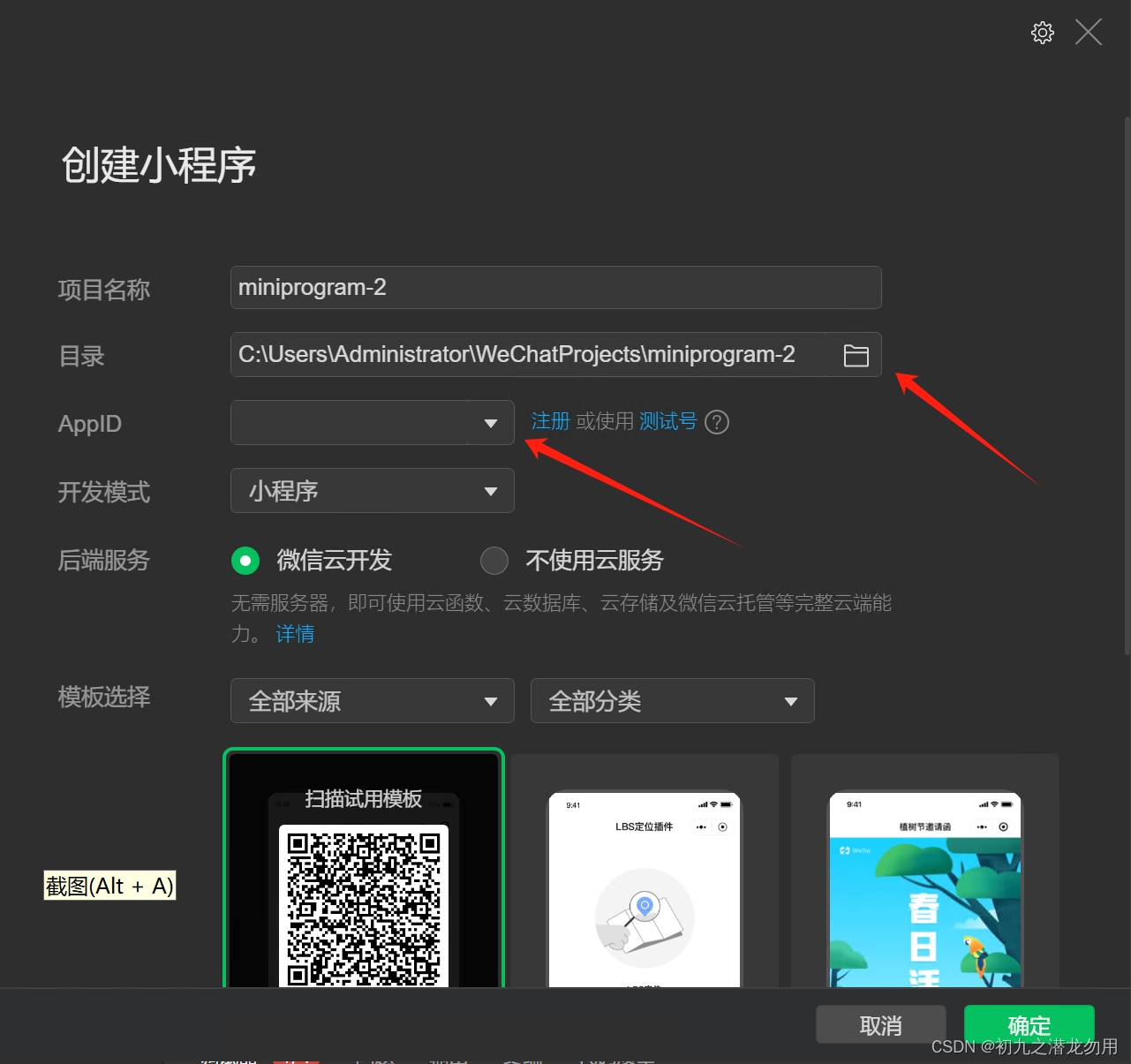
Task: Choose the 植树节邀请函 template
Action: (925, 871)
